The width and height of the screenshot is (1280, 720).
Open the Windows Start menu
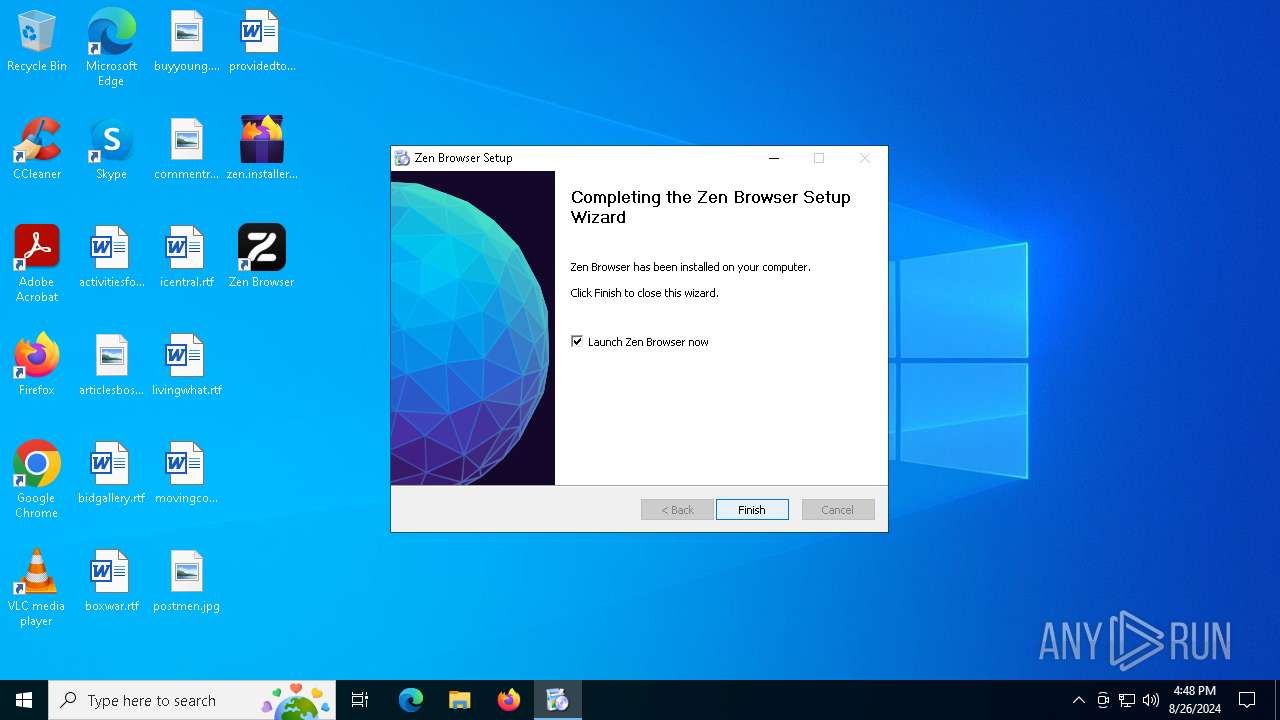(x=24, y=700)
